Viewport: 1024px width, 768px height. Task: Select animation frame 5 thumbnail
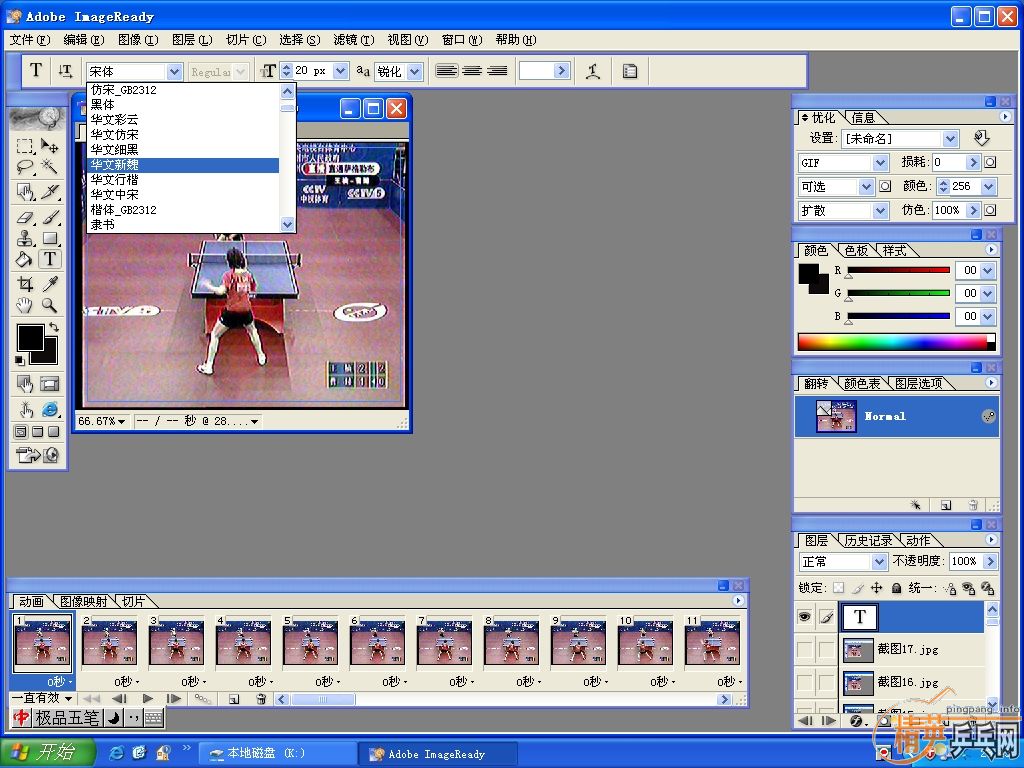point(310,643)
